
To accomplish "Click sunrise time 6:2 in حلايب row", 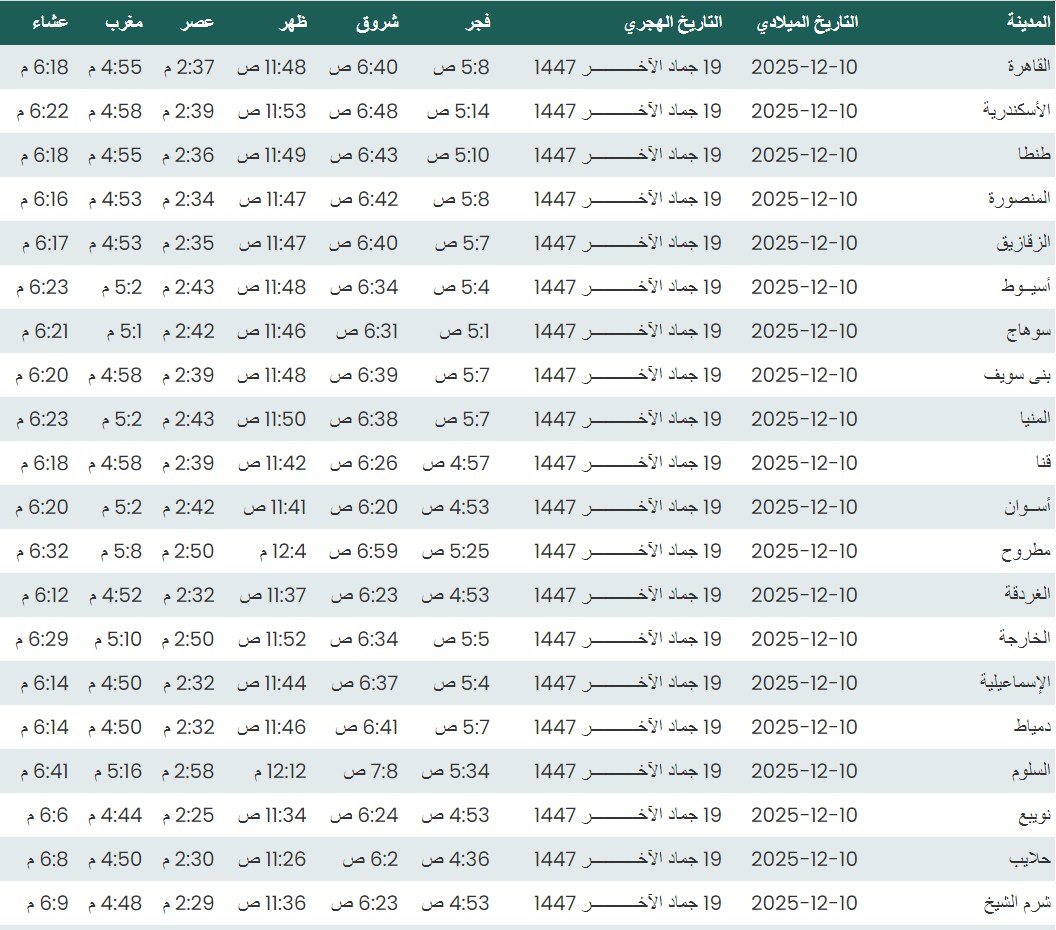I will [x=370, y=859].
